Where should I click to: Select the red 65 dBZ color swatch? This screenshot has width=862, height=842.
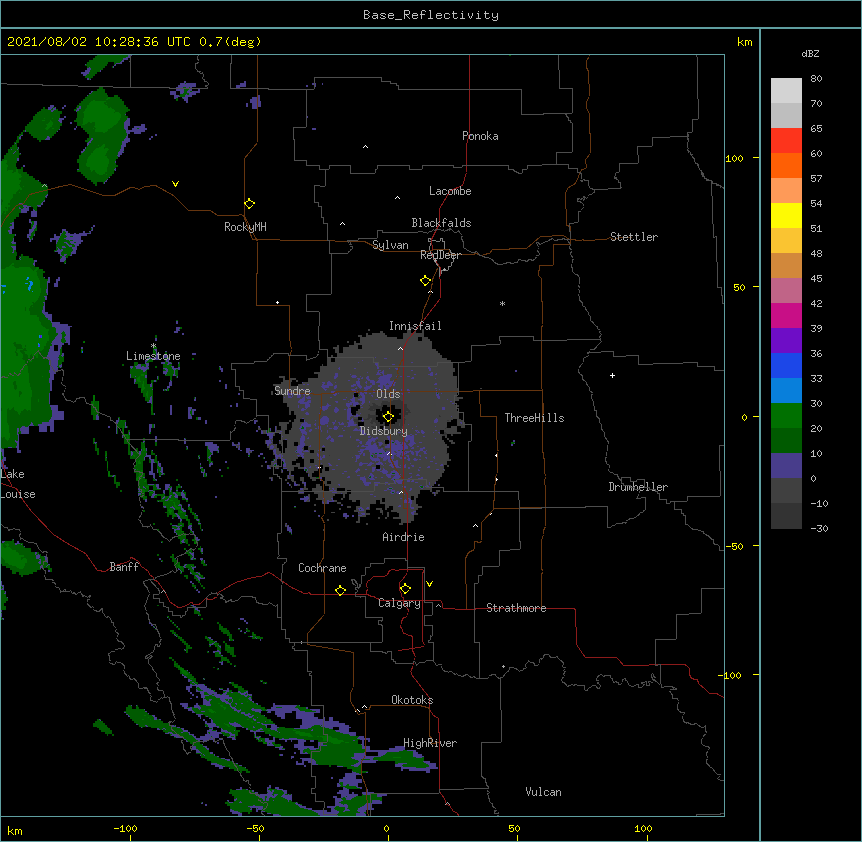pyautogui.click(x=786, y=140)
